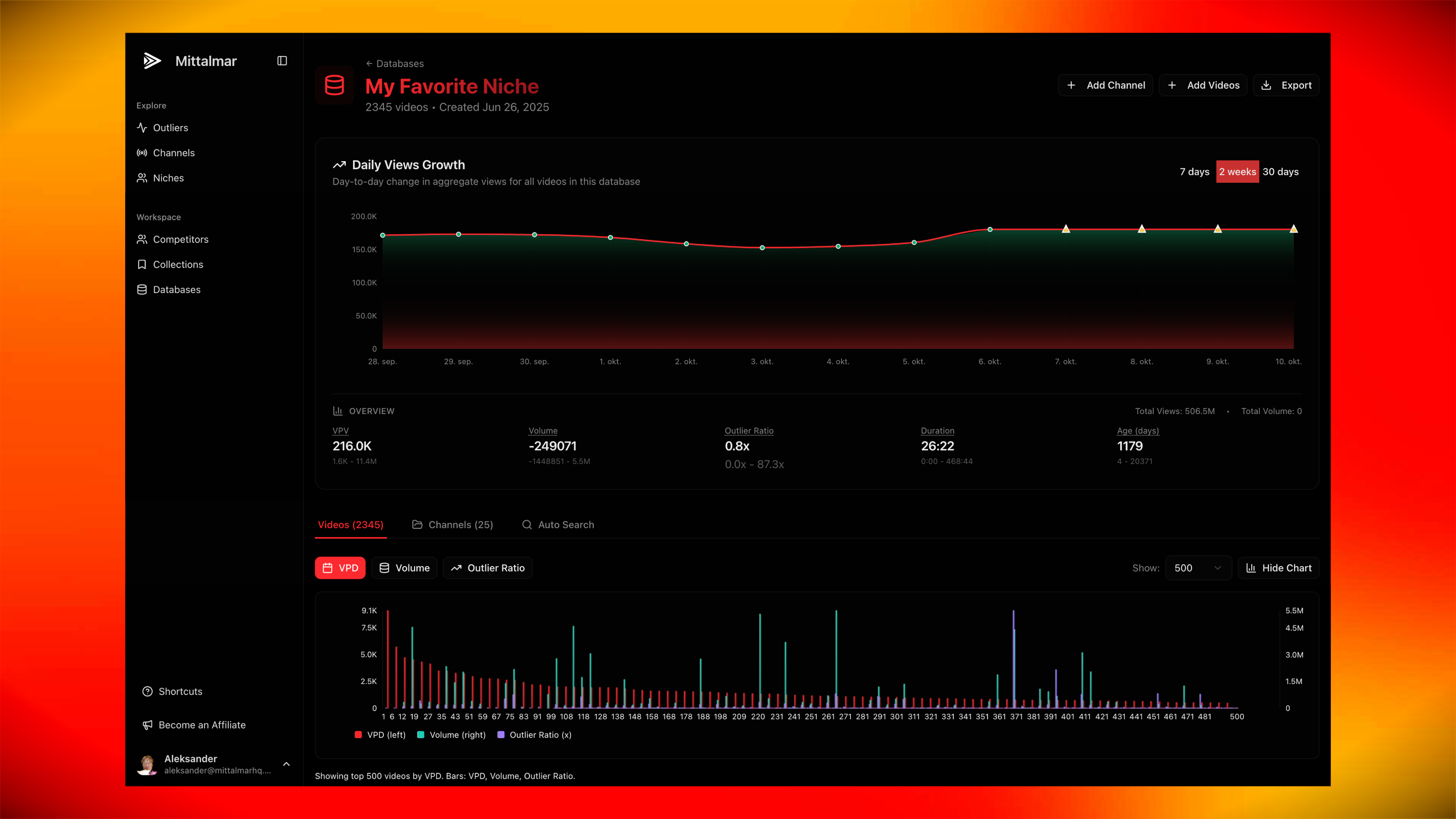Click the Mittalmar logo icon
Viewport: 1456px width, 819px height.
(x=152, y=61)
